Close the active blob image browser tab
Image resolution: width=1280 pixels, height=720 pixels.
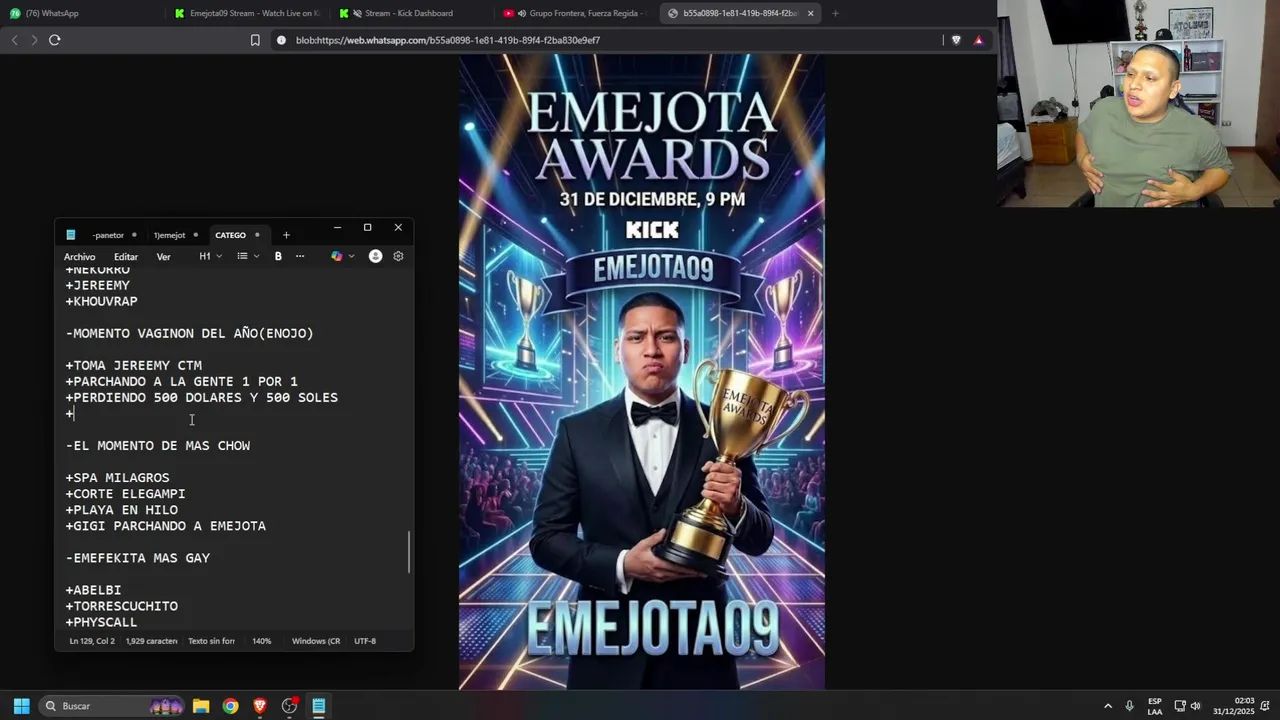[x=811, y=13]
